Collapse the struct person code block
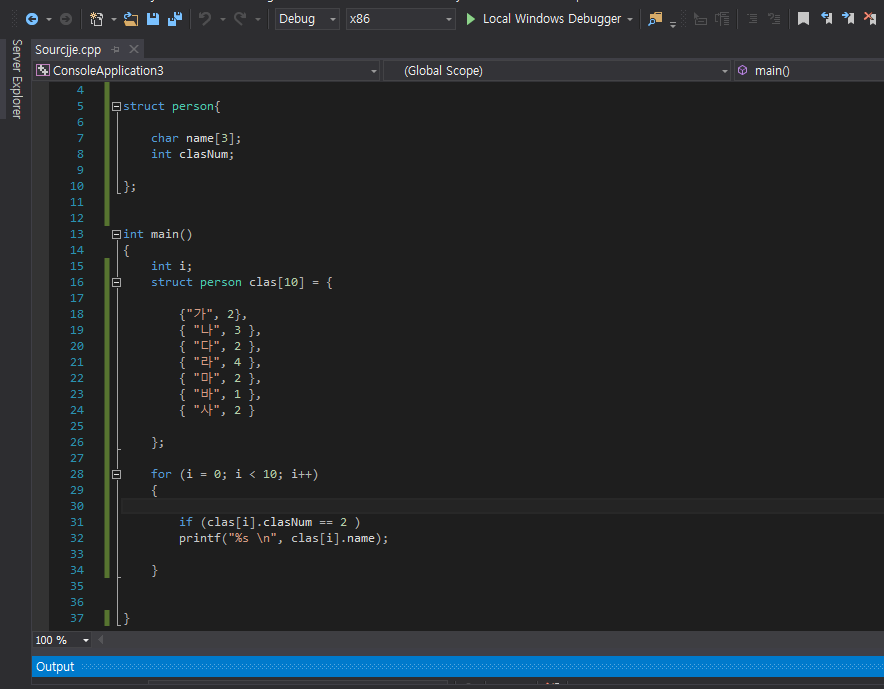 pyautogui.click(x=116, y=106)
